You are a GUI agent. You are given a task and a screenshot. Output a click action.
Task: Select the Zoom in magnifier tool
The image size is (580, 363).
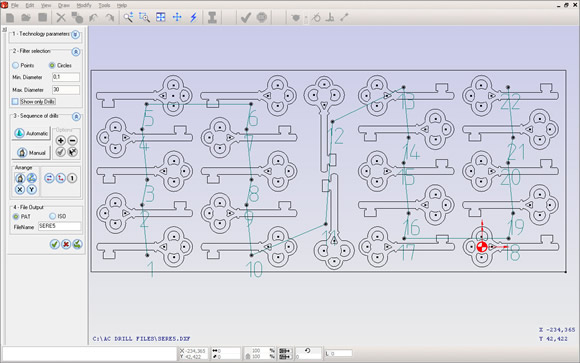(128, 17)
